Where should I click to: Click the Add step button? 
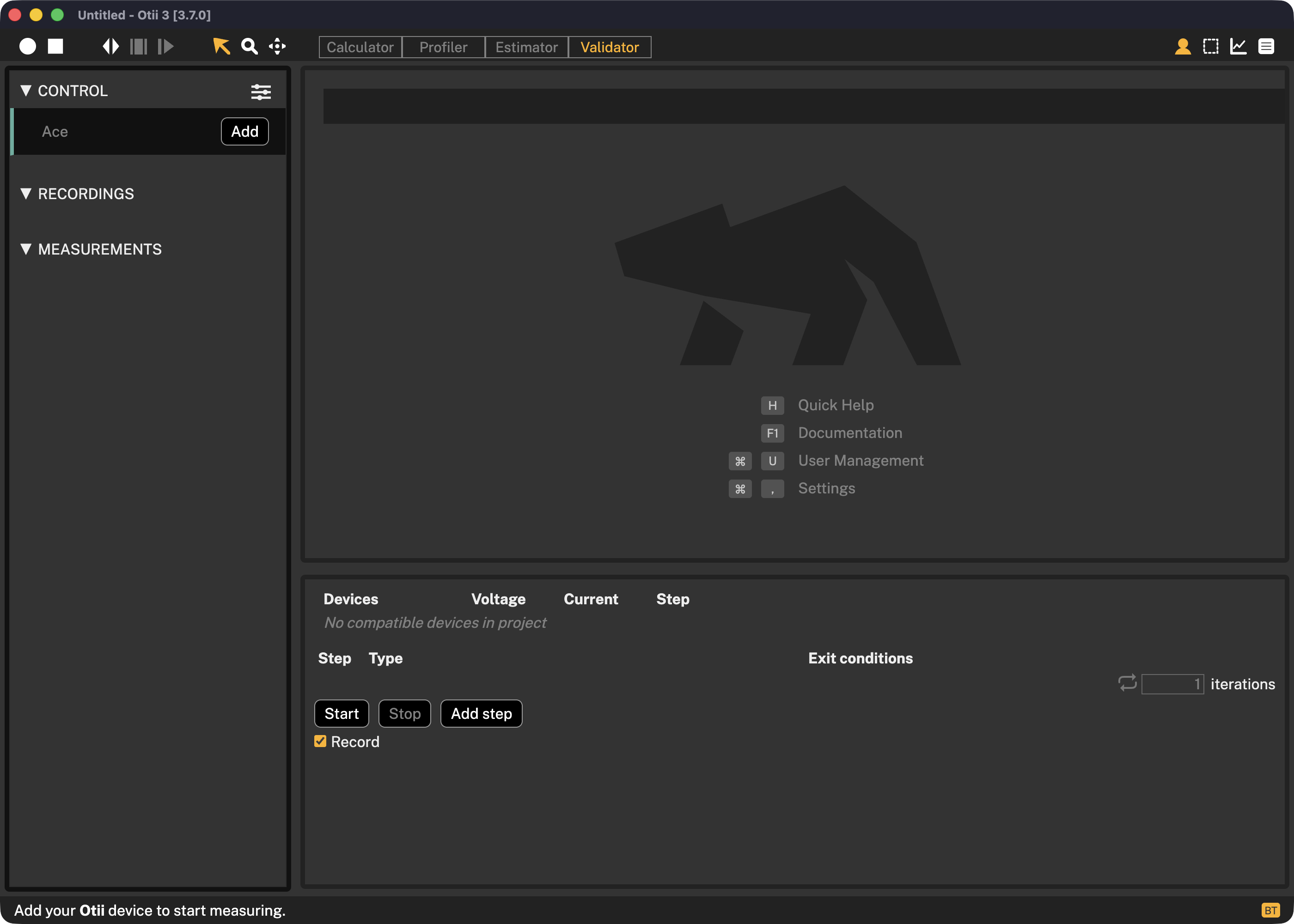(482, 713)
